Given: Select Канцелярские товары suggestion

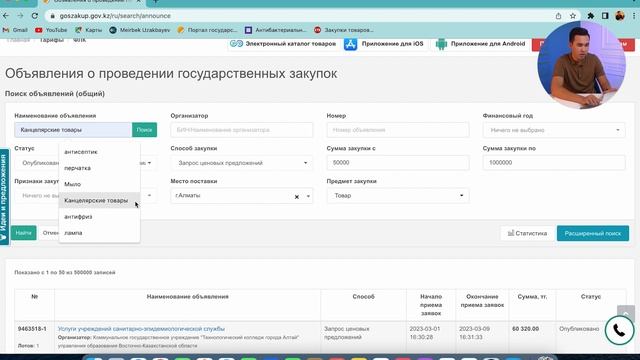Looking at the screenshot, I should coord(100,200).
